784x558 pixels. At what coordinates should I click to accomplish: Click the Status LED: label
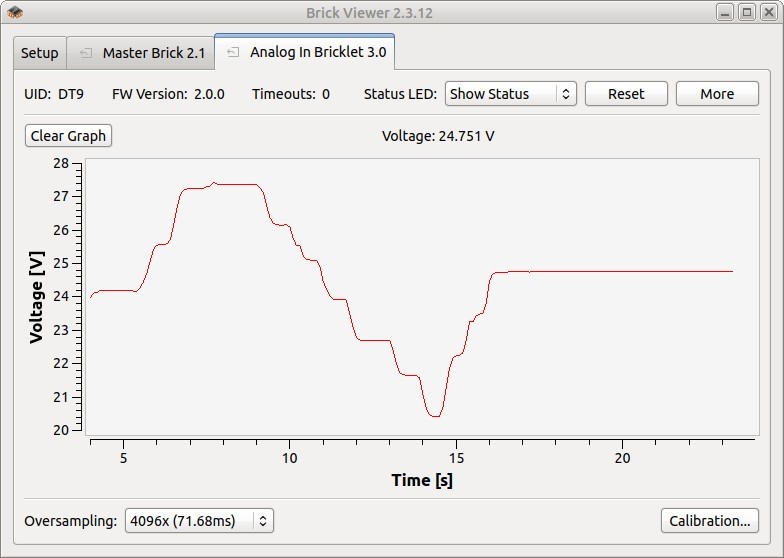point(400,94)
